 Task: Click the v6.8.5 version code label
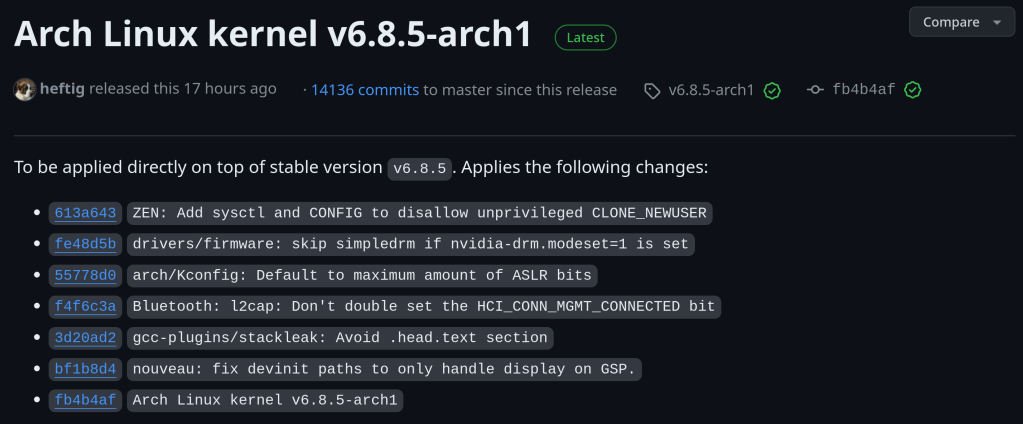point(421,168)
